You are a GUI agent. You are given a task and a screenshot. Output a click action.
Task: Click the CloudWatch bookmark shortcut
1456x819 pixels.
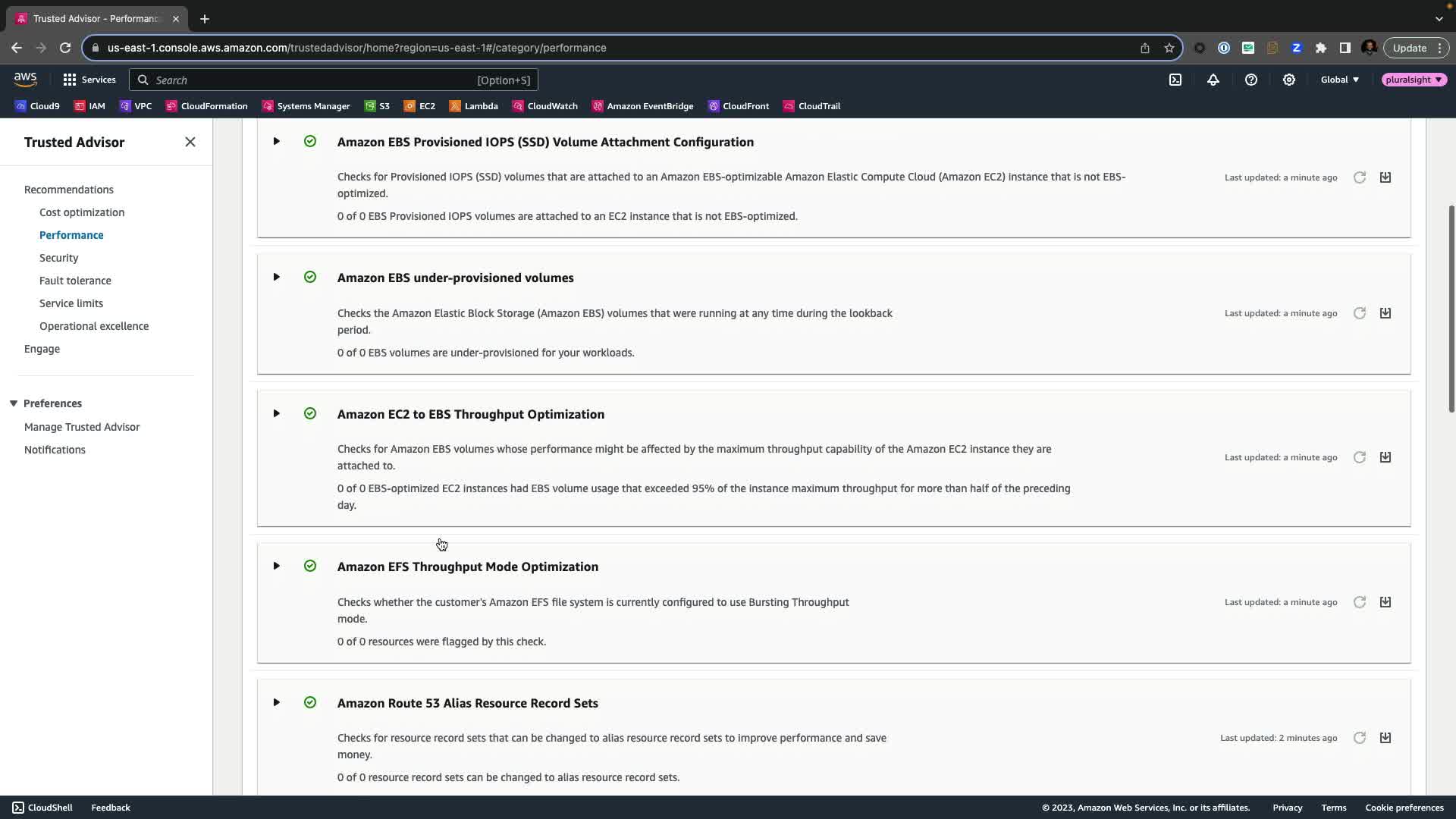tap(544, 106)
